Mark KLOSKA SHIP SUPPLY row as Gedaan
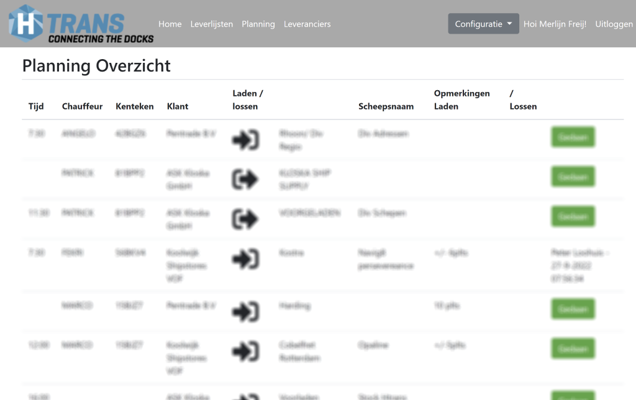The image size is (636, 400). coord(573,177)
